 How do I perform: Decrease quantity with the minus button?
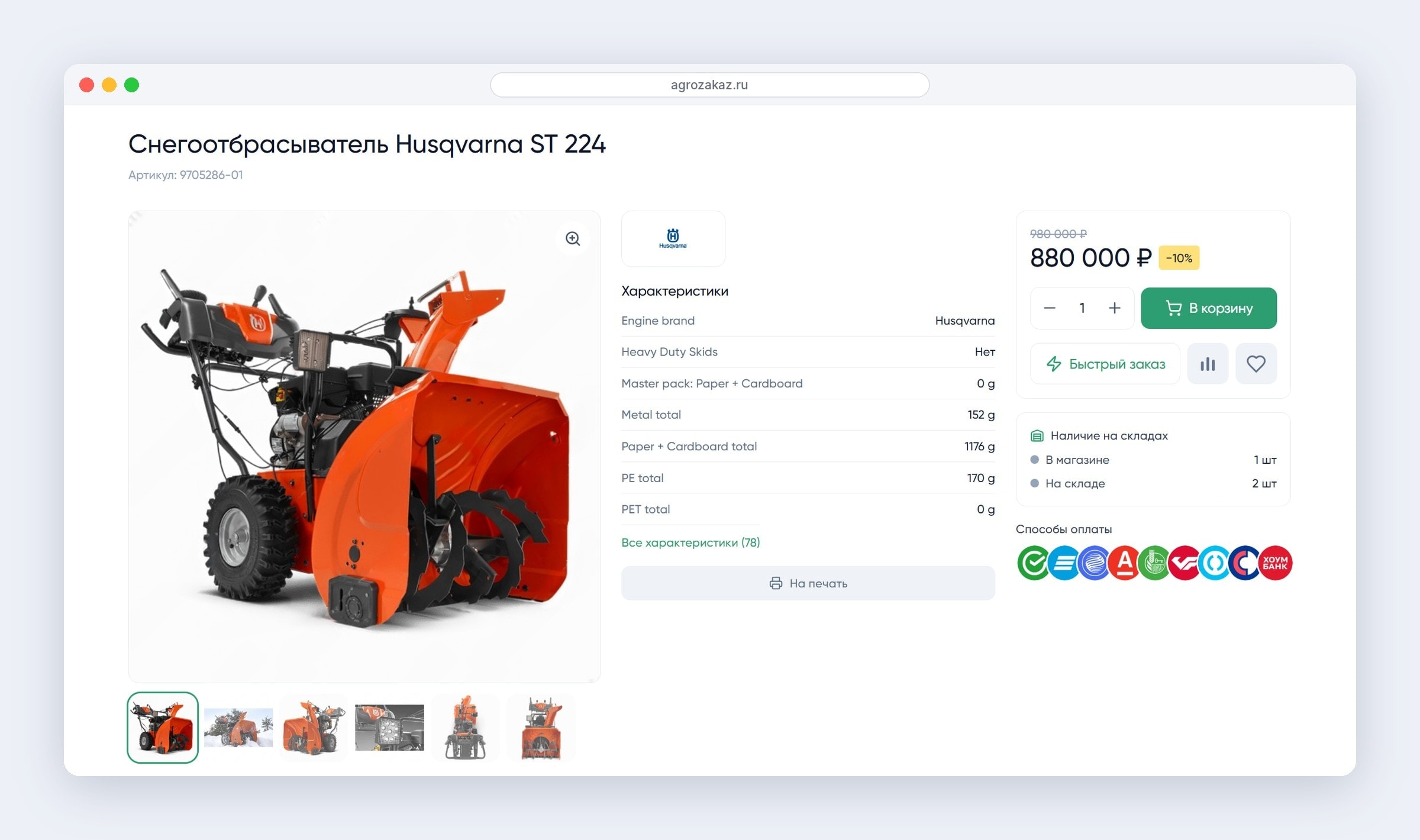tap(1050, 308)
